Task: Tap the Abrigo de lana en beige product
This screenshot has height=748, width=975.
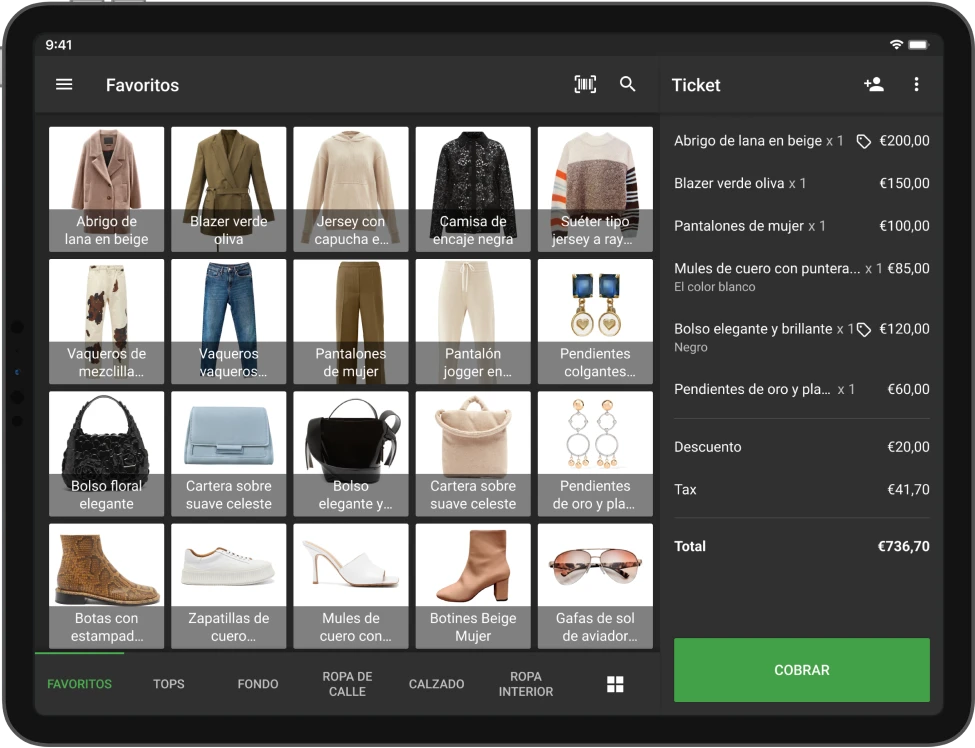Action: tap(106, 188)
